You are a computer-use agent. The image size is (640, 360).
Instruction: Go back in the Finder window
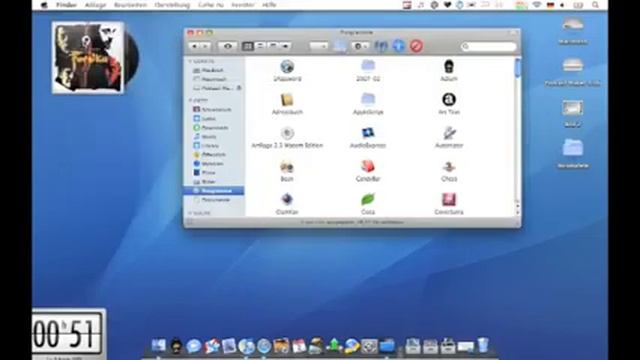click(x=195, y=46)
